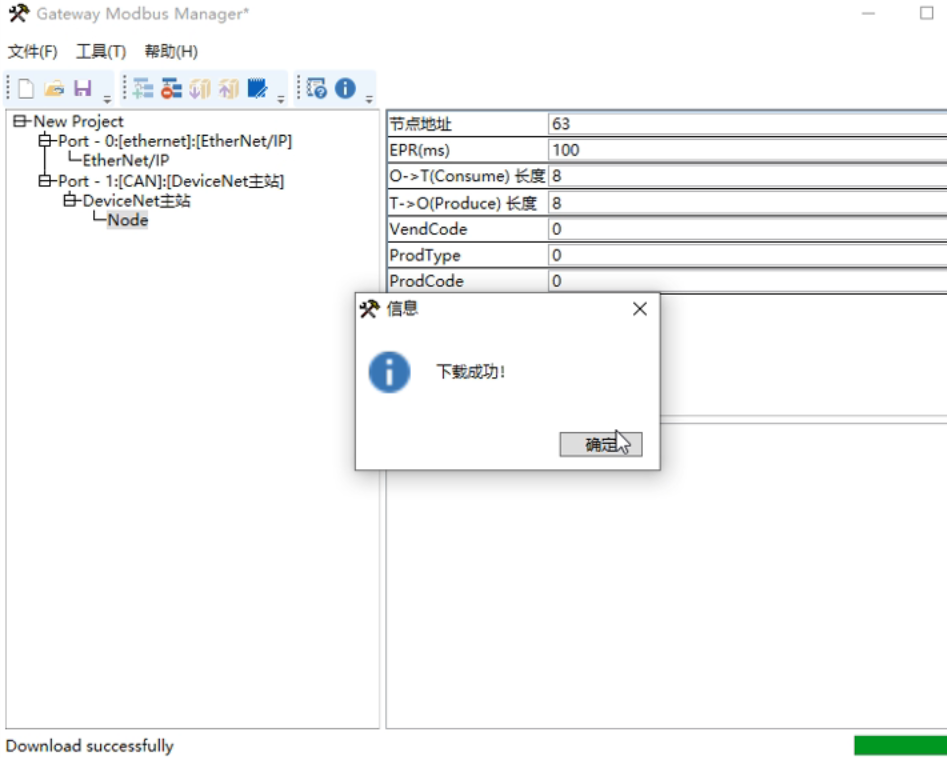Click the Open file folder icon
The image size is (947, 758).
point(54,89)
